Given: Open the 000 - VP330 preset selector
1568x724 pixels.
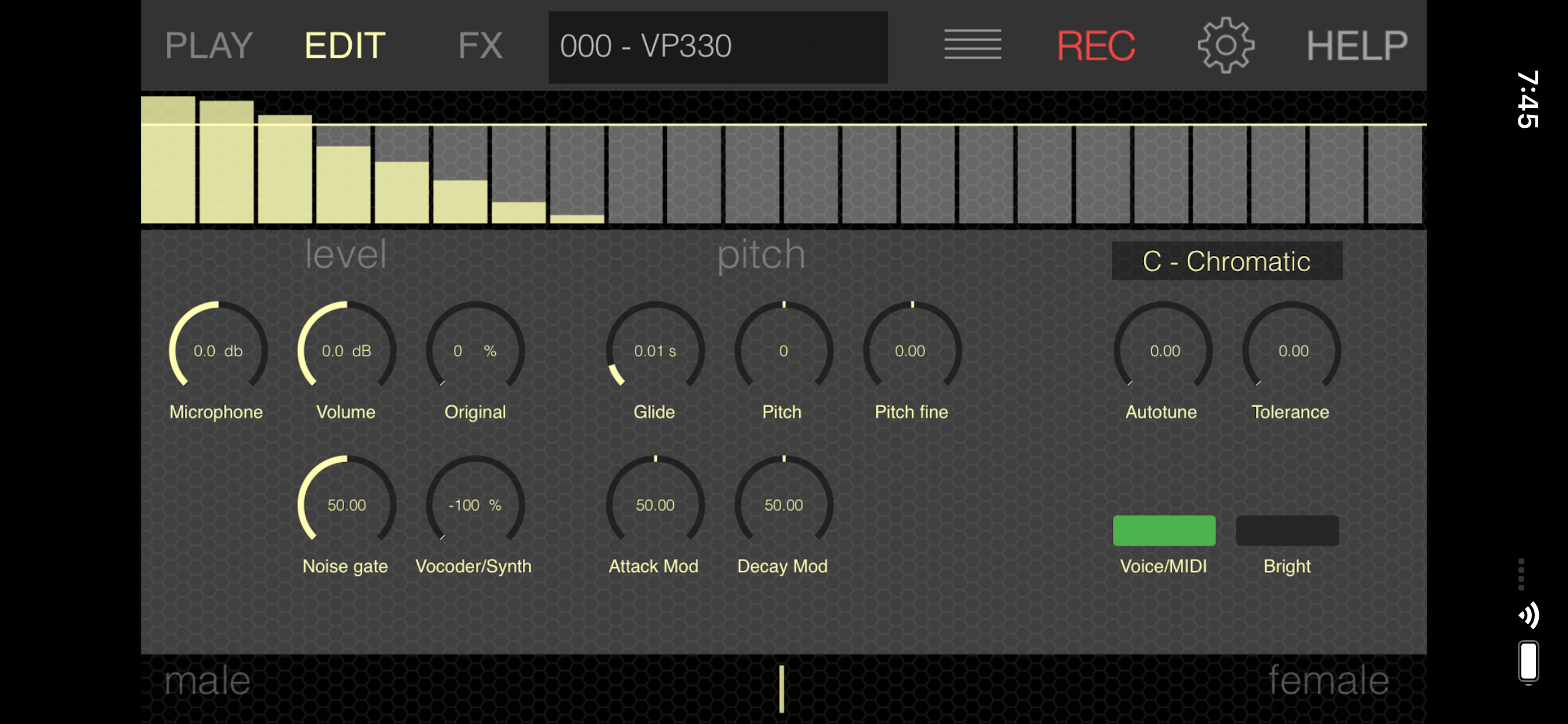Looking at the screenshot, I should click(x=718, y=45).
